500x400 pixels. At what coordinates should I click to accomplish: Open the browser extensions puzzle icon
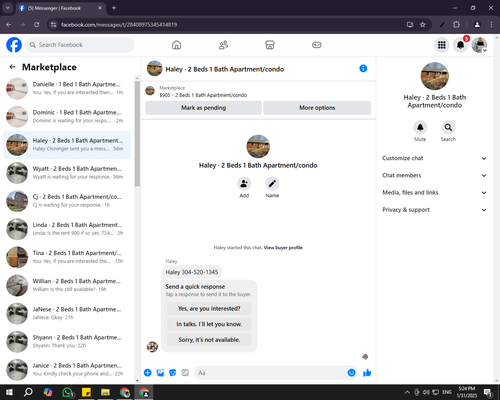(456, 25)
